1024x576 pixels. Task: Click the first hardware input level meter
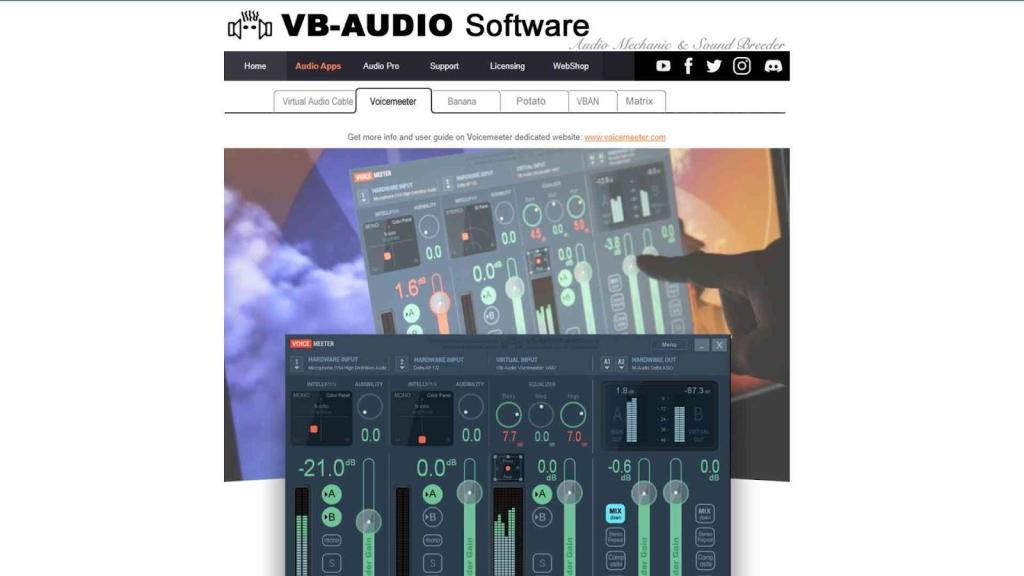302,531
